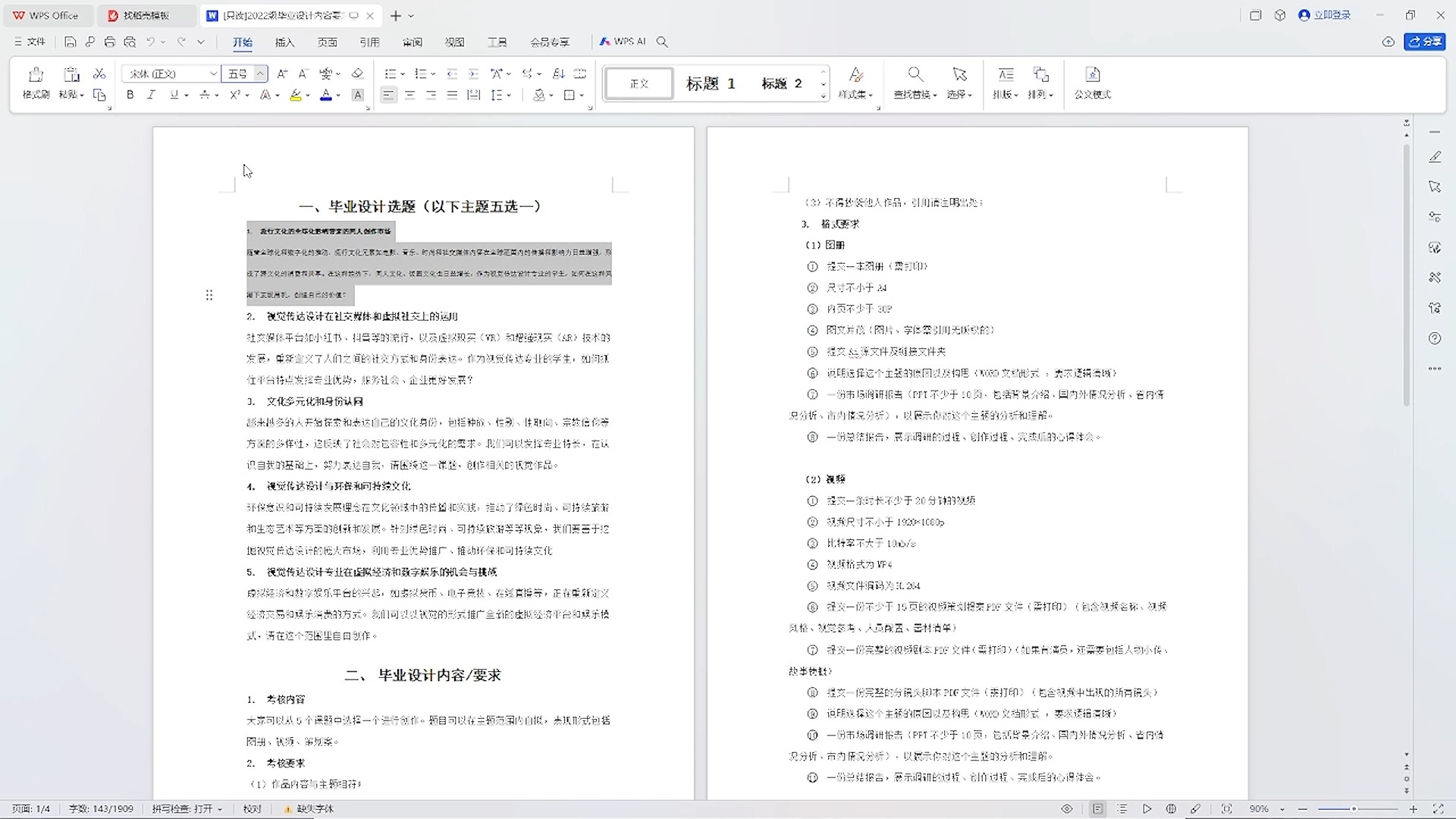
Task: Toggle Bold formatting
Action: [x=130, y=95]
